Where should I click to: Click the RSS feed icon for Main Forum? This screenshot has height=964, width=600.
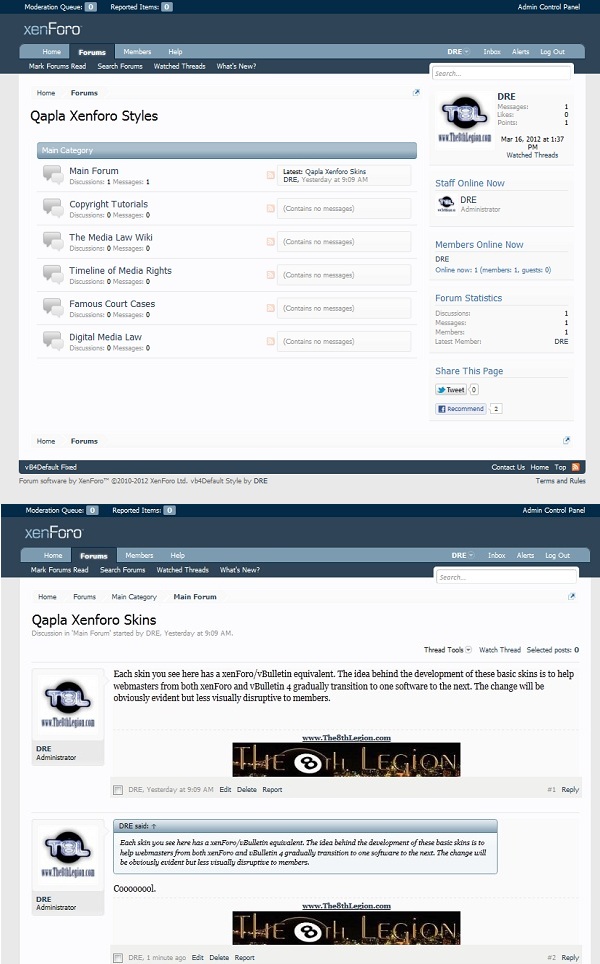270,176
